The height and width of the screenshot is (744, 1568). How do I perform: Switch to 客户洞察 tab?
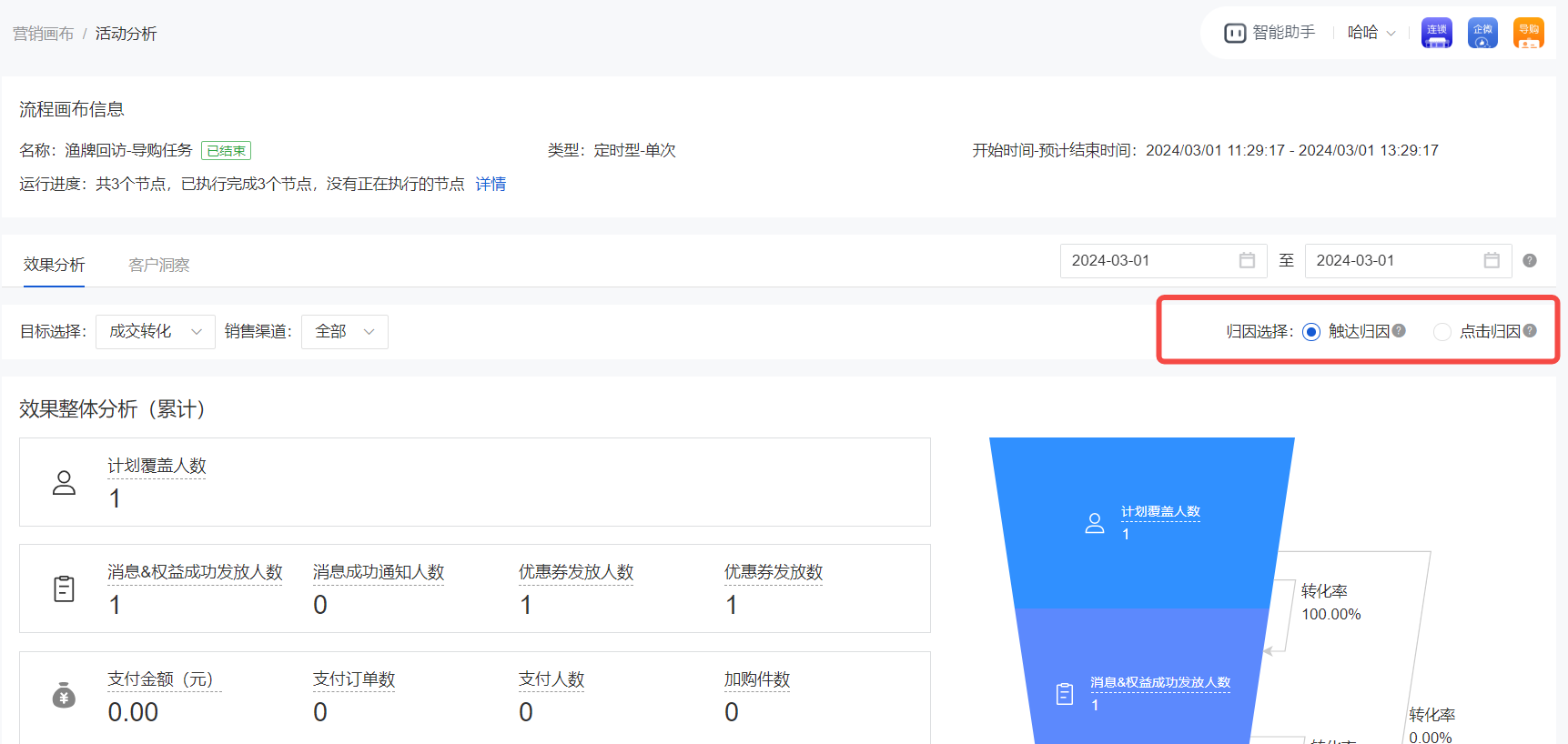point(159,265)
